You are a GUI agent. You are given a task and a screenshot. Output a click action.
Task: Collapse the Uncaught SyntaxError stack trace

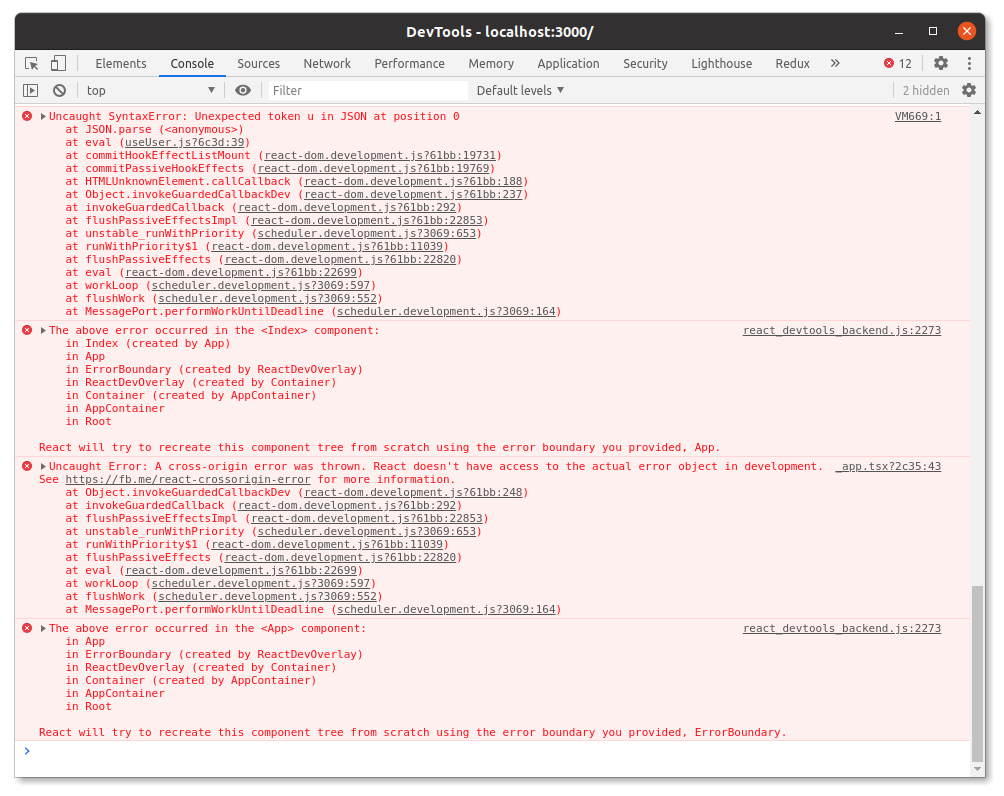[43, 117]
